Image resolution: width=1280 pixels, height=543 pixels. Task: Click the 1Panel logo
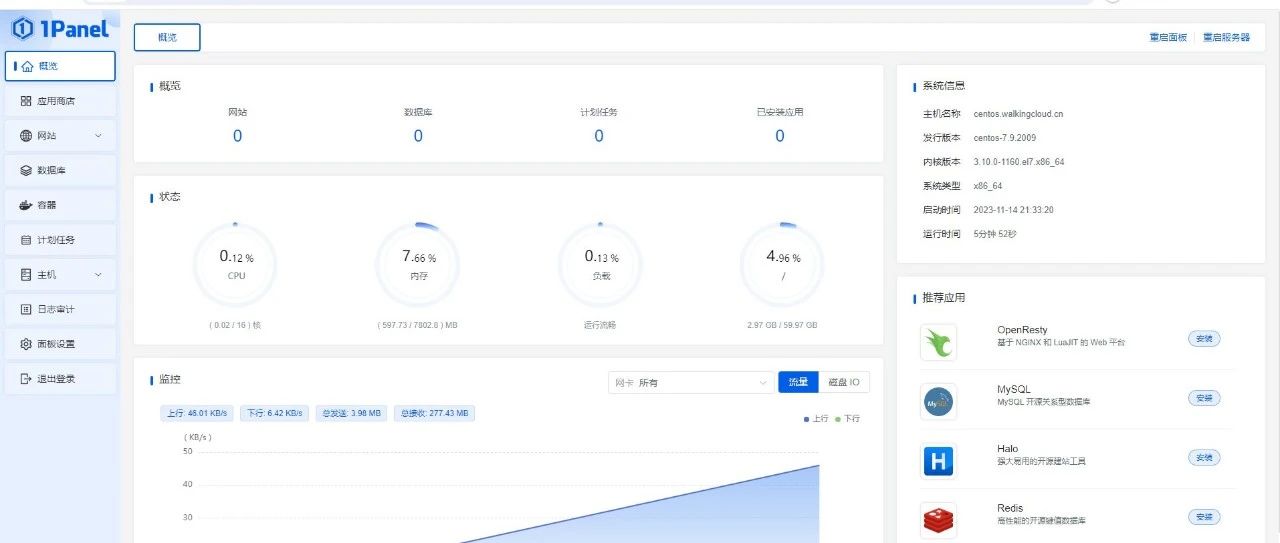point(60,28)
